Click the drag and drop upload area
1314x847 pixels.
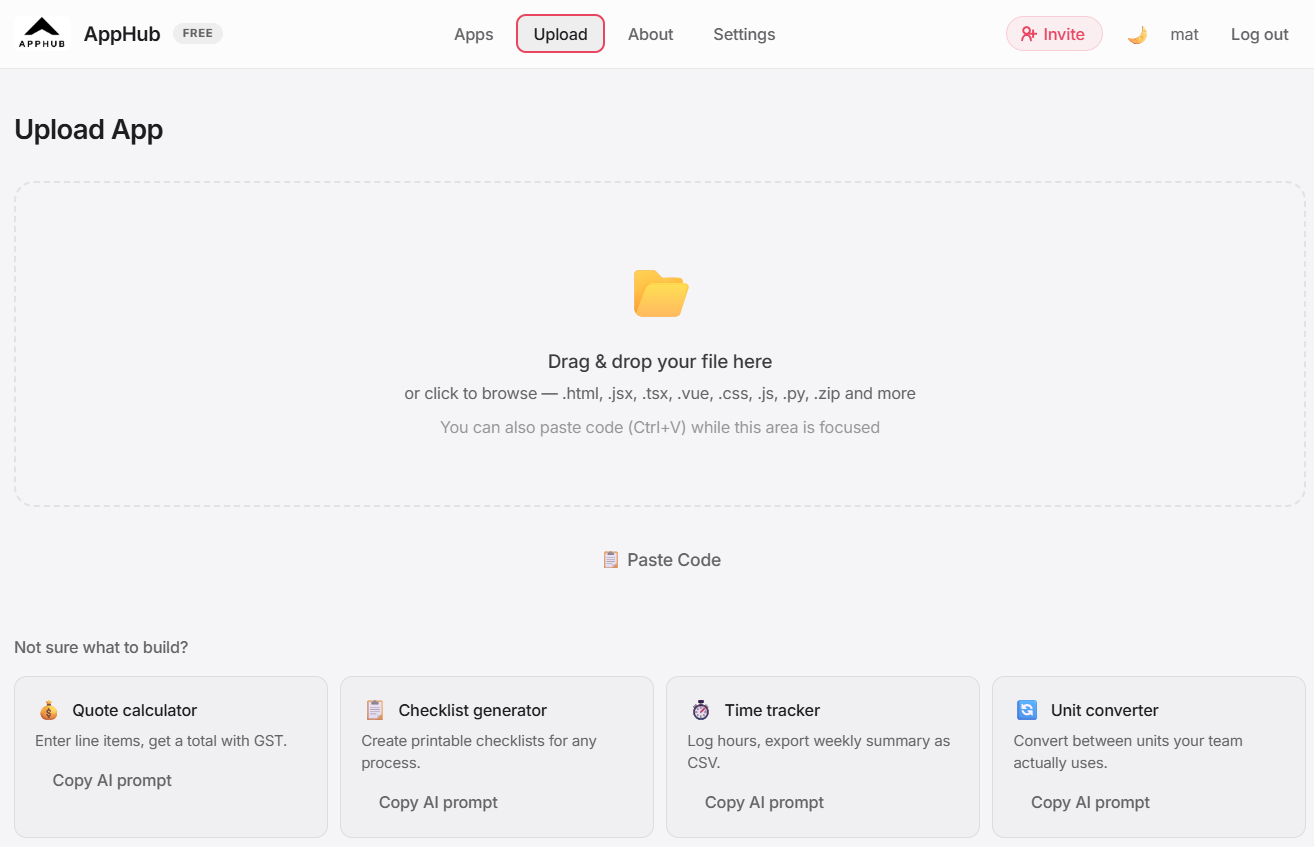660,345
